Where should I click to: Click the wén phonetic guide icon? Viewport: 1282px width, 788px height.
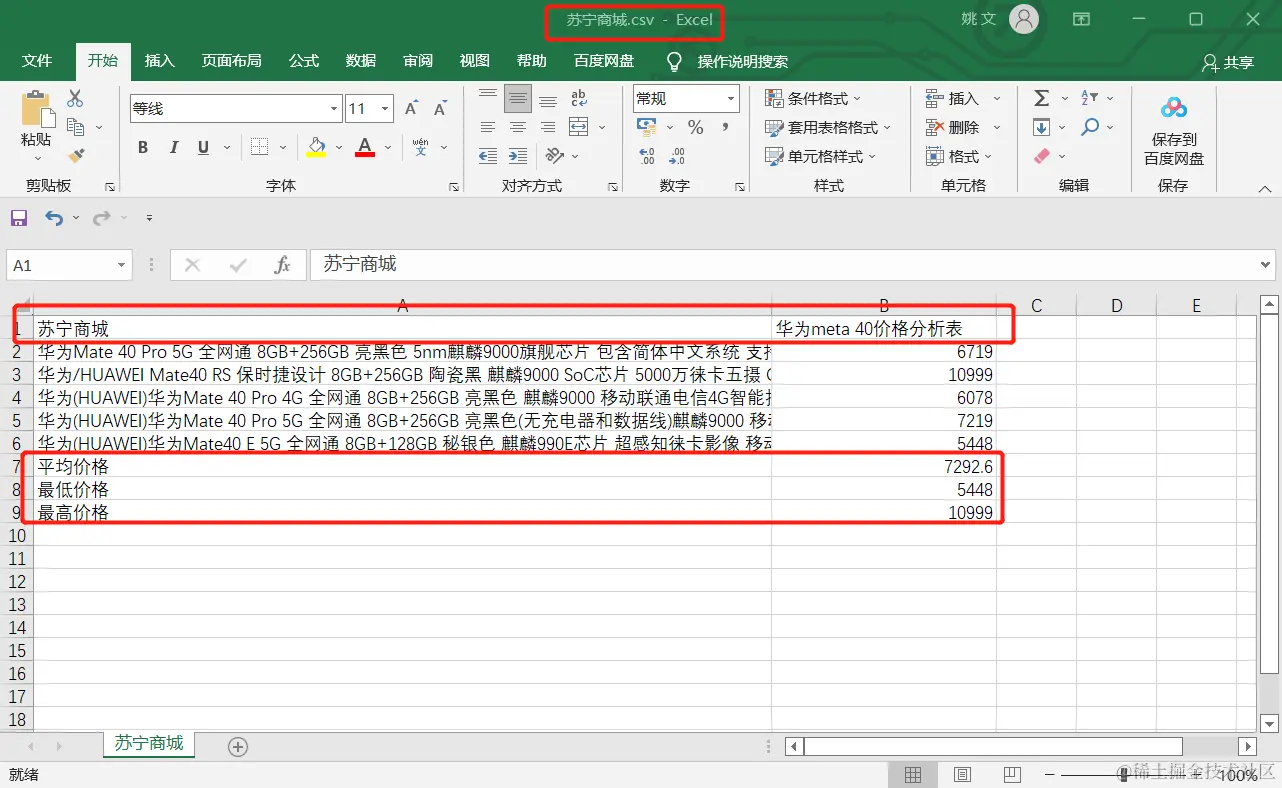point(420,147)
